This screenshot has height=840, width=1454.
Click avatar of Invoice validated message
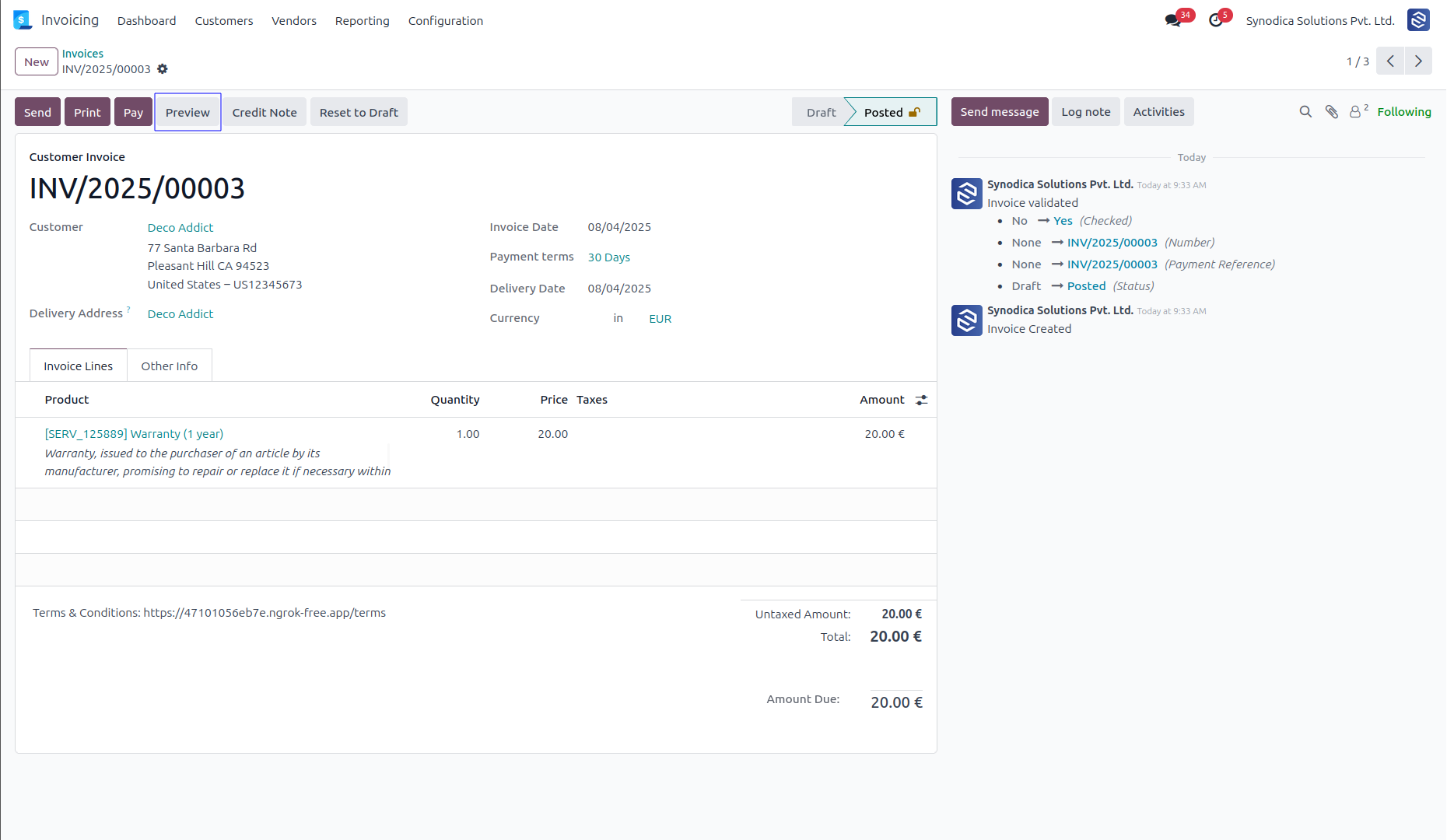[x=966, y=194]
